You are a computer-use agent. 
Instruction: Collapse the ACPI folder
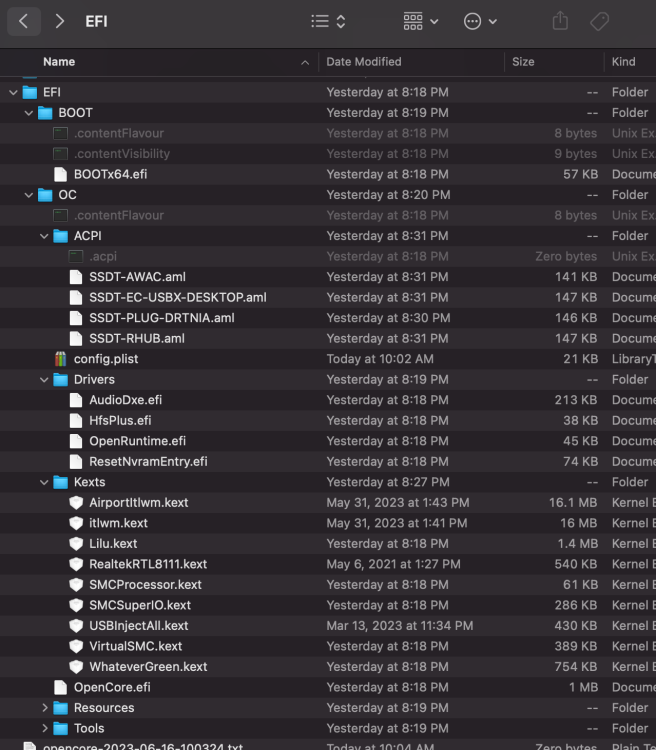coord(44,236)
